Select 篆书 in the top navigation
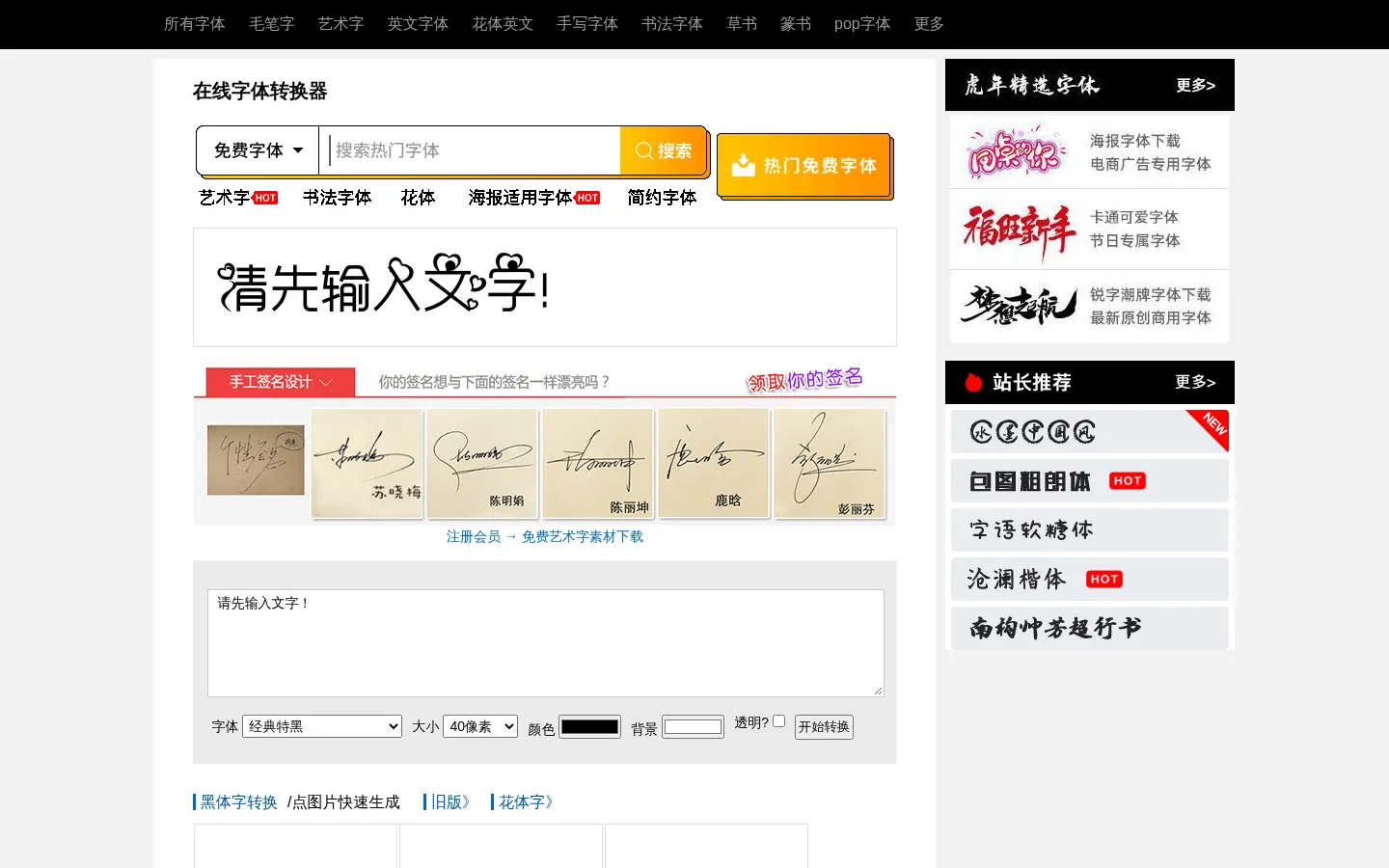The image size is (1389, 868). [796, 24]
